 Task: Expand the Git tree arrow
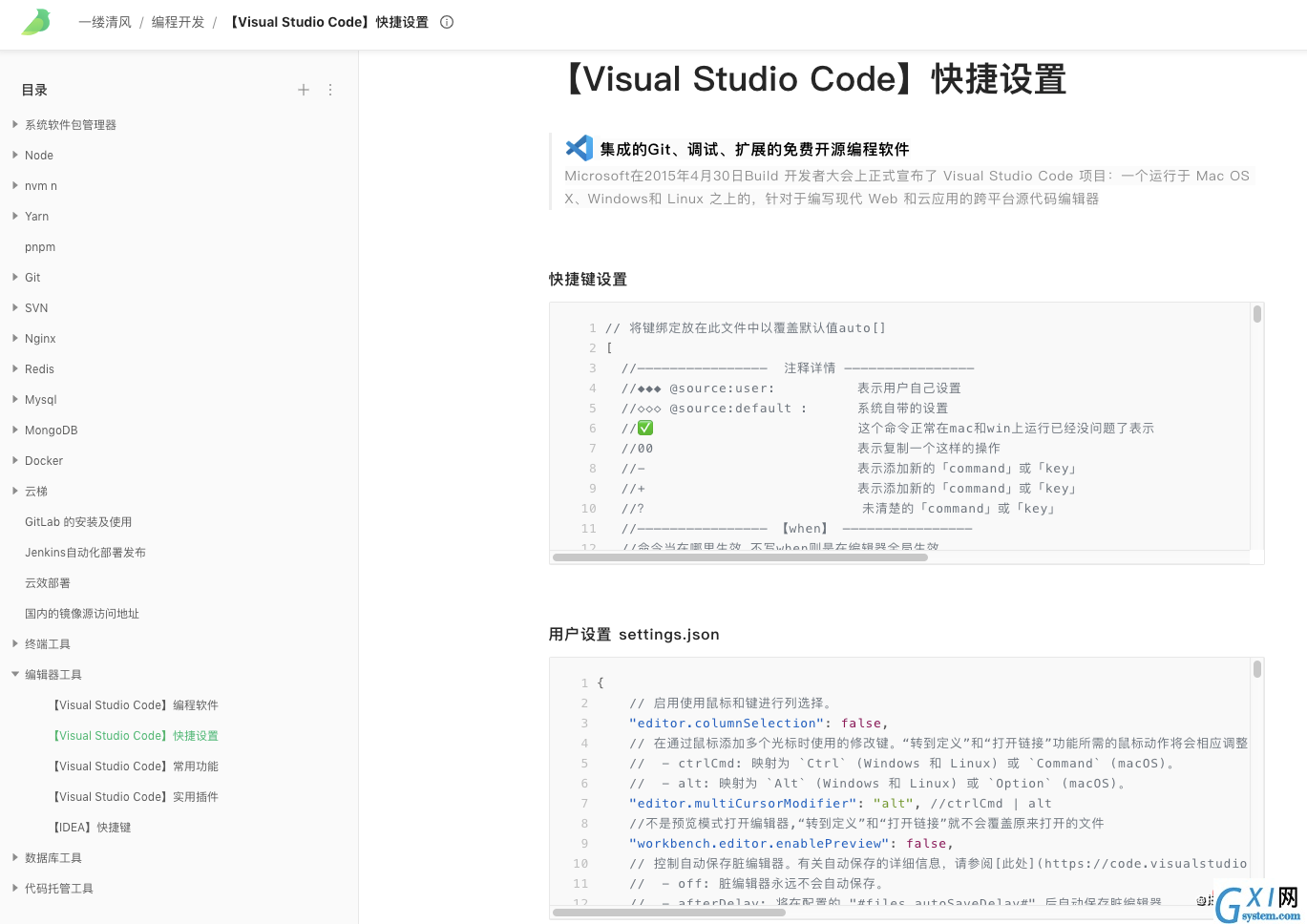pyautogui.click(x=15, y=277)
